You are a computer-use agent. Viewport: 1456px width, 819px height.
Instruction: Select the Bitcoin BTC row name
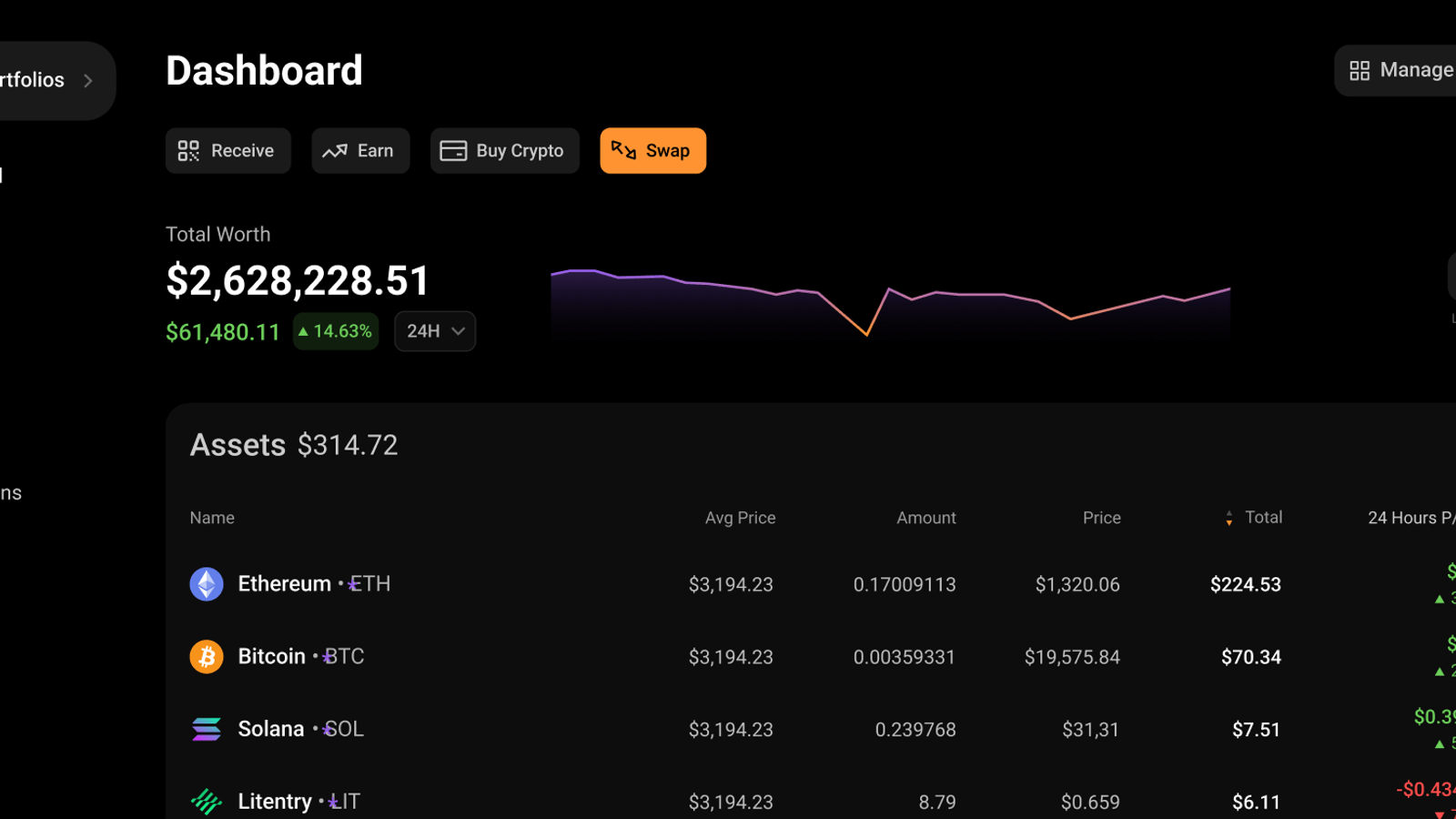301,656
